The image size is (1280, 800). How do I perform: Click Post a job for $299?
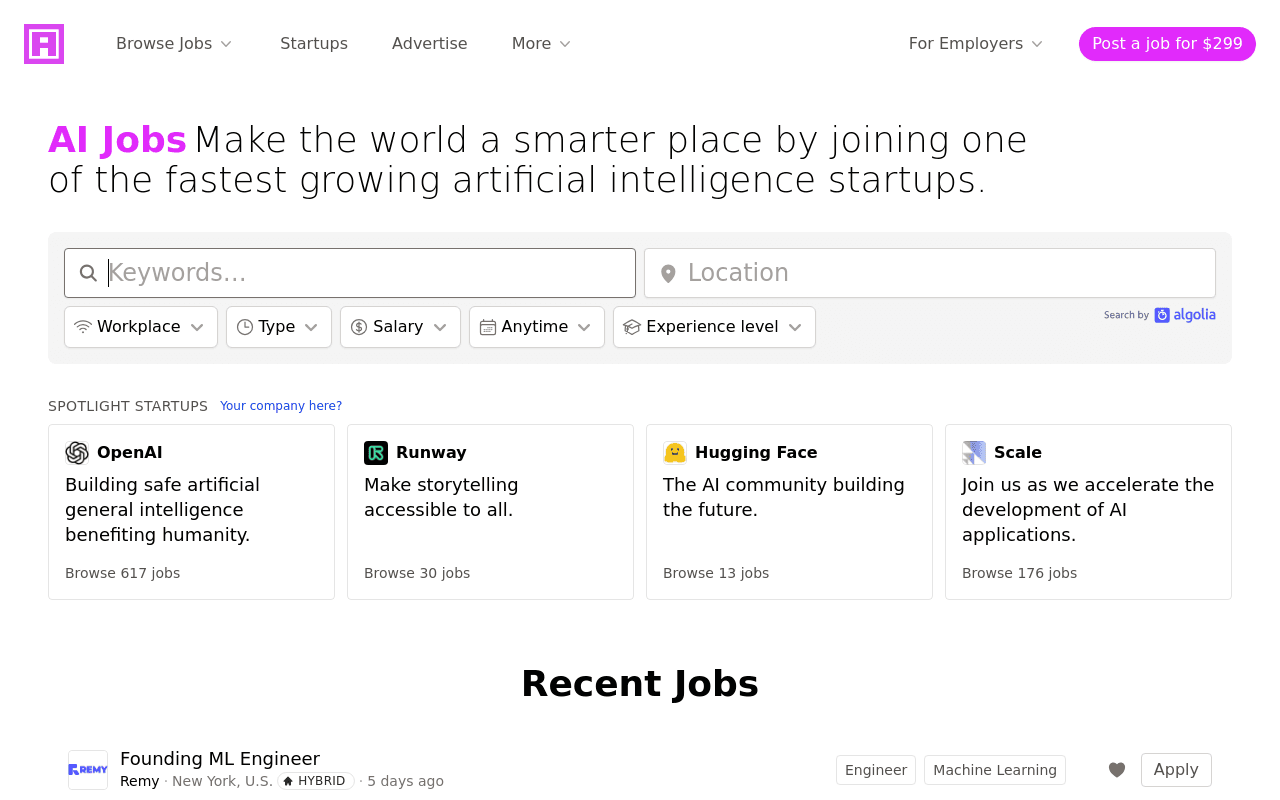tap(1167, 44)
